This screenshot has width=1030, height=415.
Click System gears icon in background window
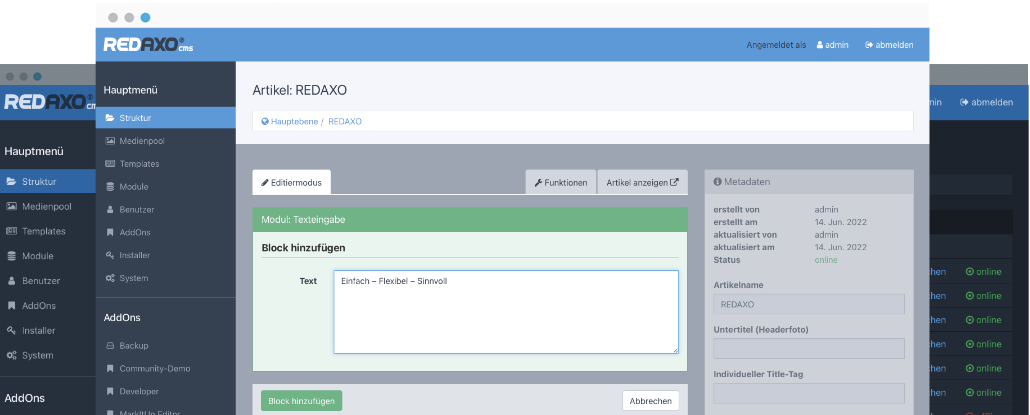(x=11, y=355)
